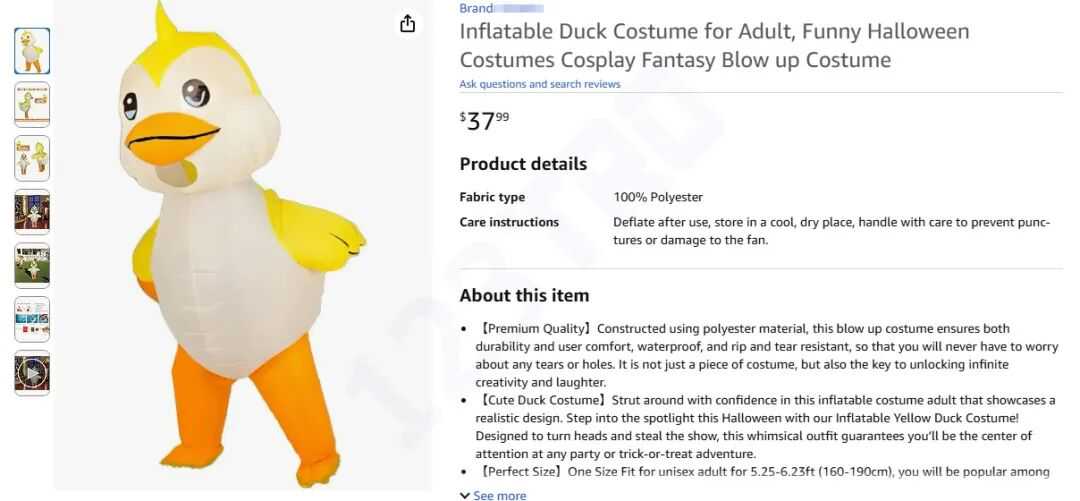Viewport: 1080px width, 501px height.
Task: Click the $37.99 price
Action: coord(485,121)
